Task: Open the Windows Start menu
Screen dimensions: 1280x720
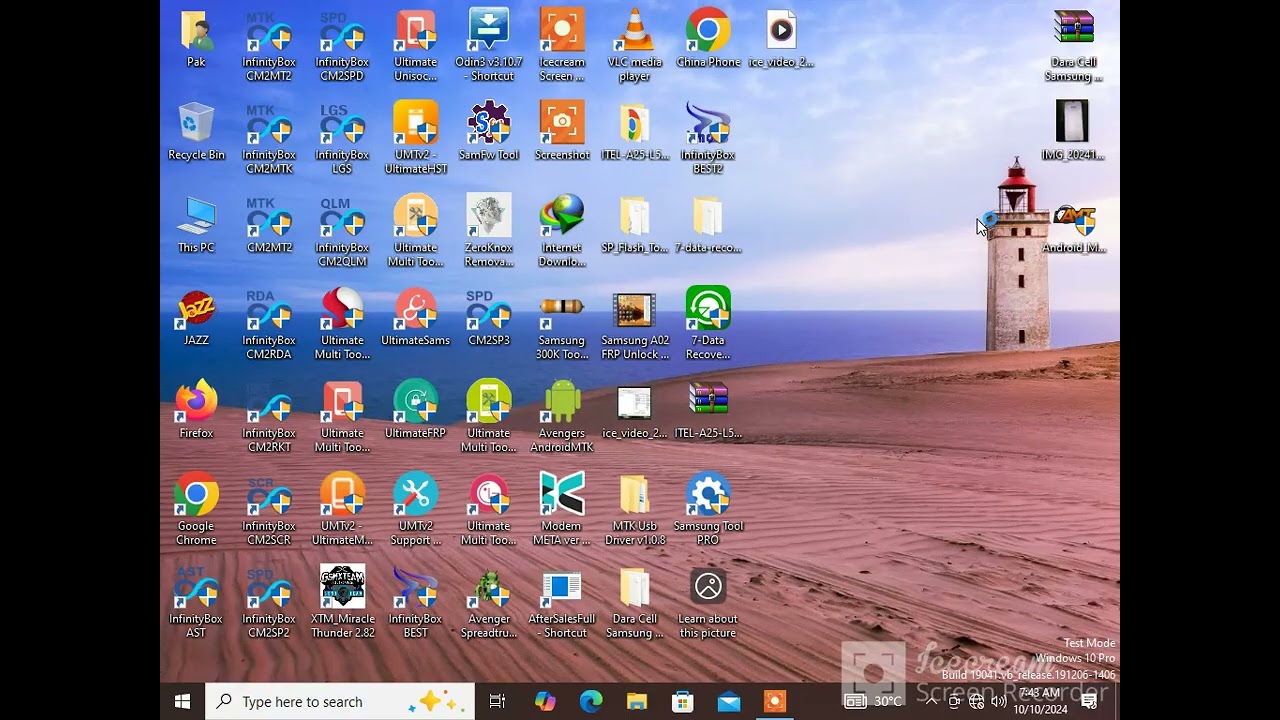Action: [182, 701]
